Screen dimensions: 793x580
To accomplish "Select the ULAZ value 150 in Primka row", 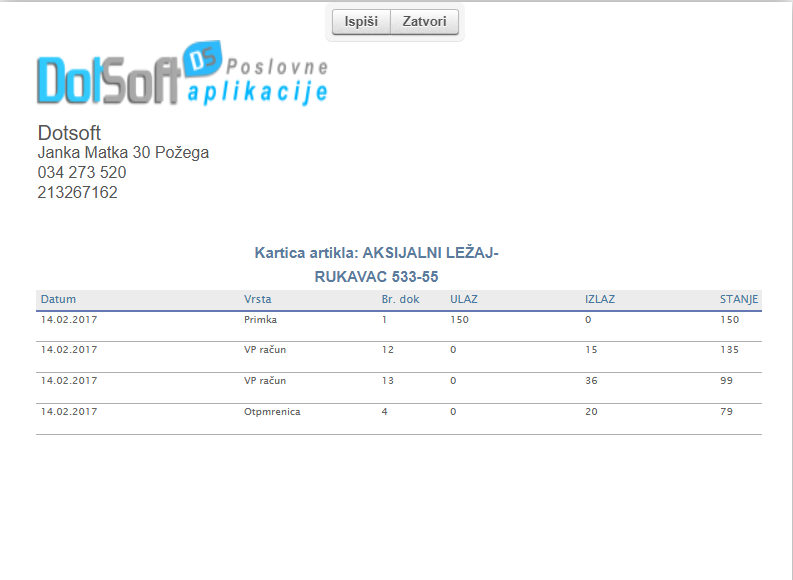I will [459, 320].
